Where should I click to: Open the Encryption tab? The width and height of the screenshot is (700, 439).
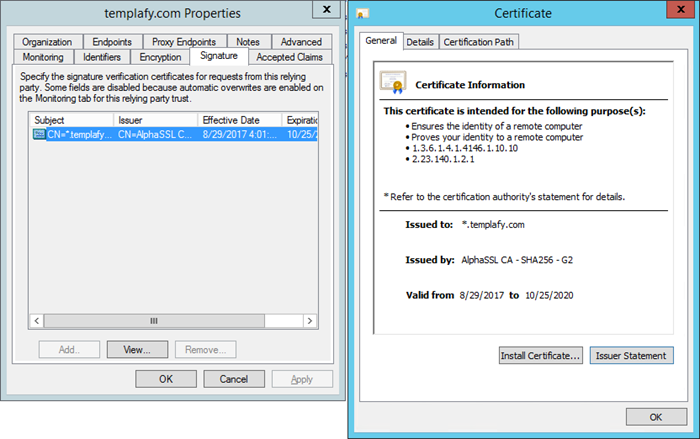[x=160, y=57]
